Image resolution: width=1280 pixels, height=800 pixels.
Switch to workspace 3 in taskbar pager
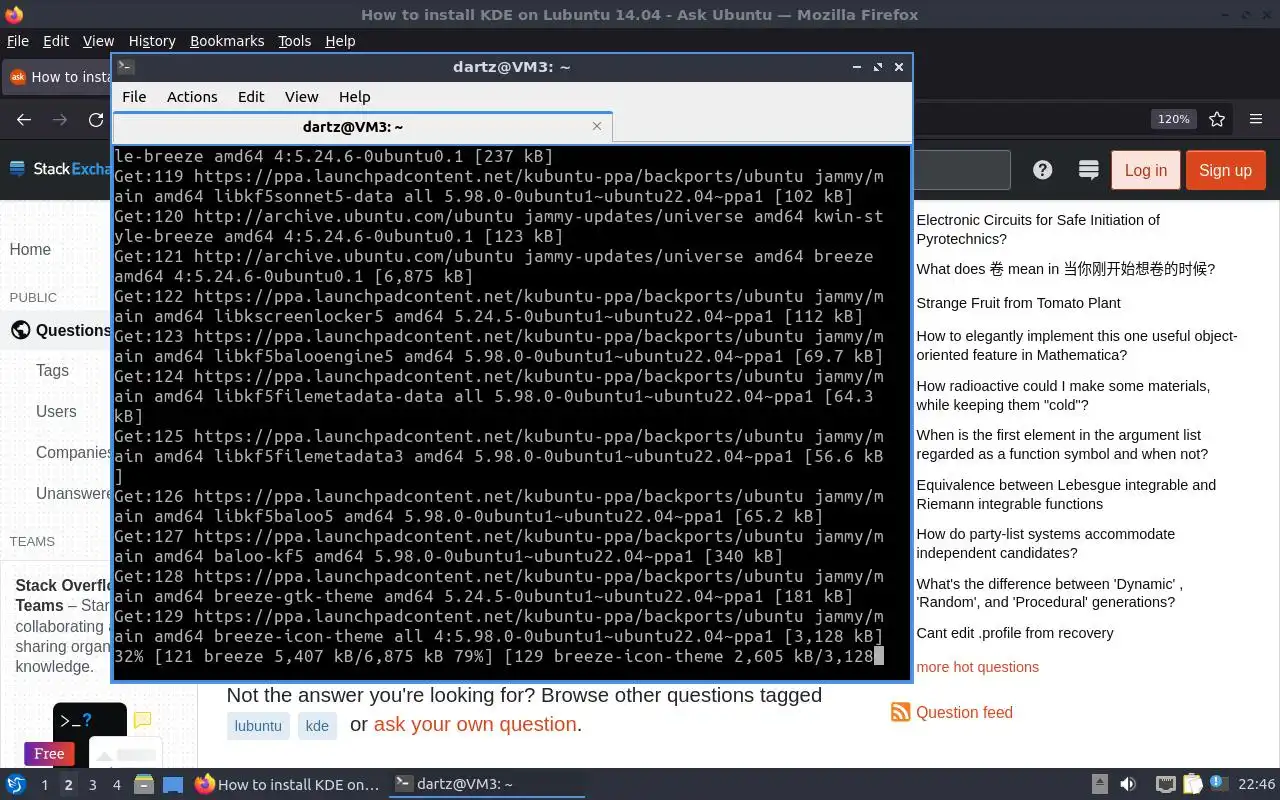click(92, 785)
